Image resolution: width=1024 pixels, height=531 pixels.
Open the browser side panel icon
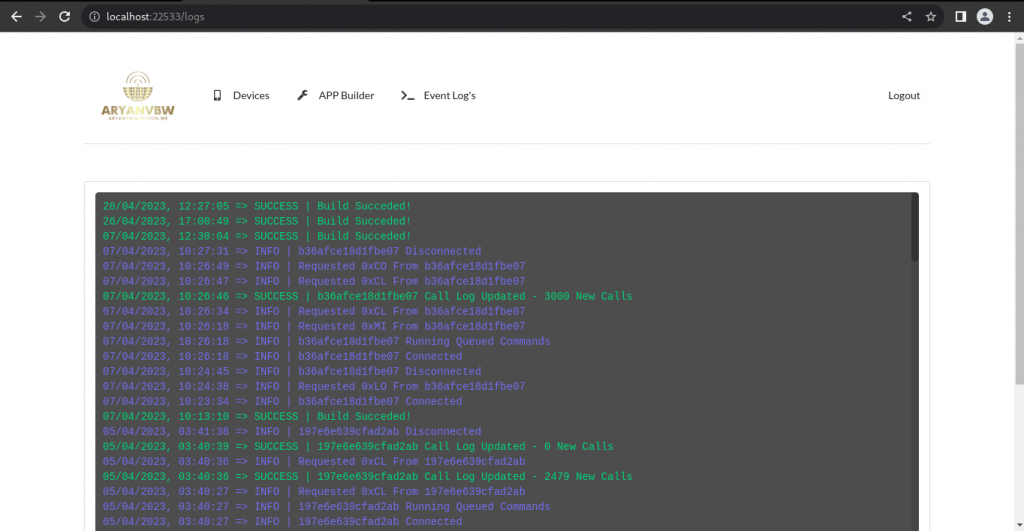click(960, 16)
